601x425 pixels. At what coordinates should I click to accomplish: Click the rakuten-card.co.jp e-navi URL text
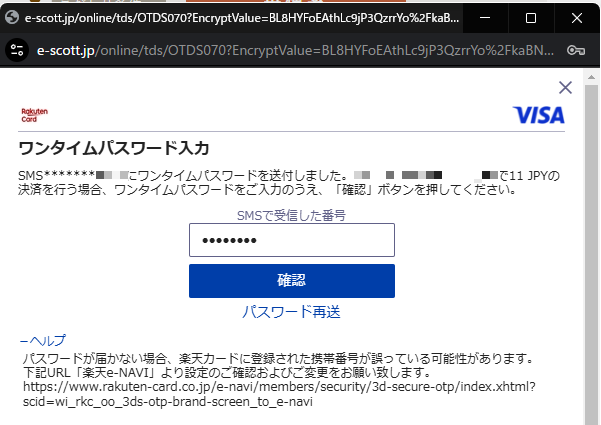coord(279,394)
